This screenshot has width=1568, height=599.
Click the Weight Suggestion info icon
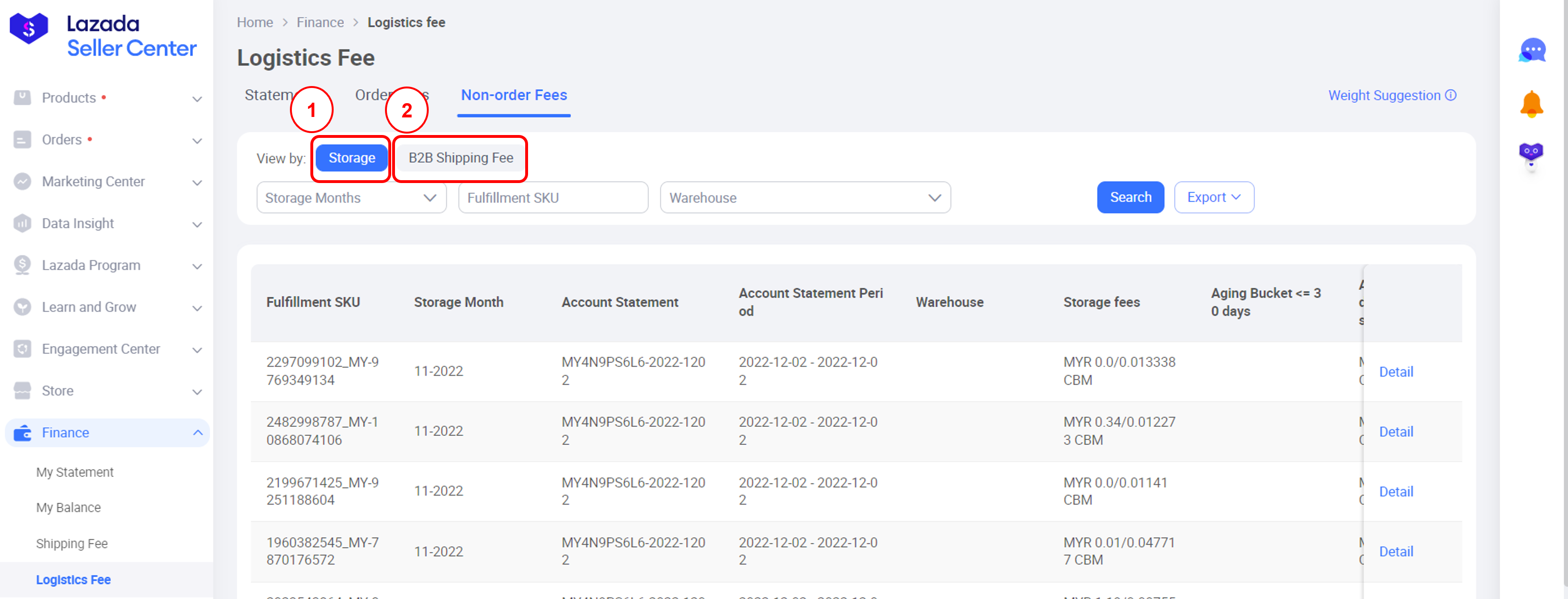pos(1451,96)
